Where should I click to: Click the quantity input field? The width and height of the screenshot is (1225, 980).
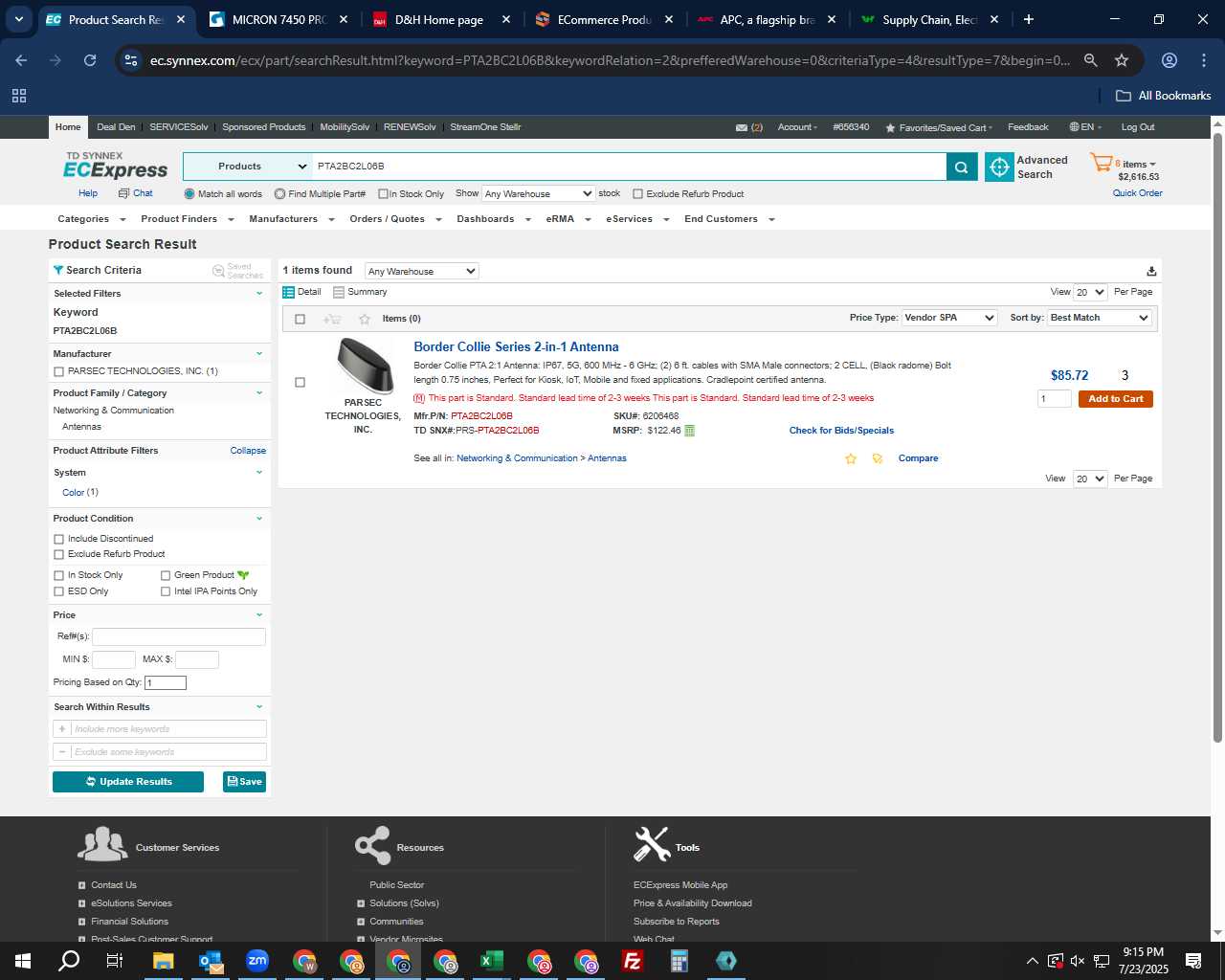click(1055, 399)
